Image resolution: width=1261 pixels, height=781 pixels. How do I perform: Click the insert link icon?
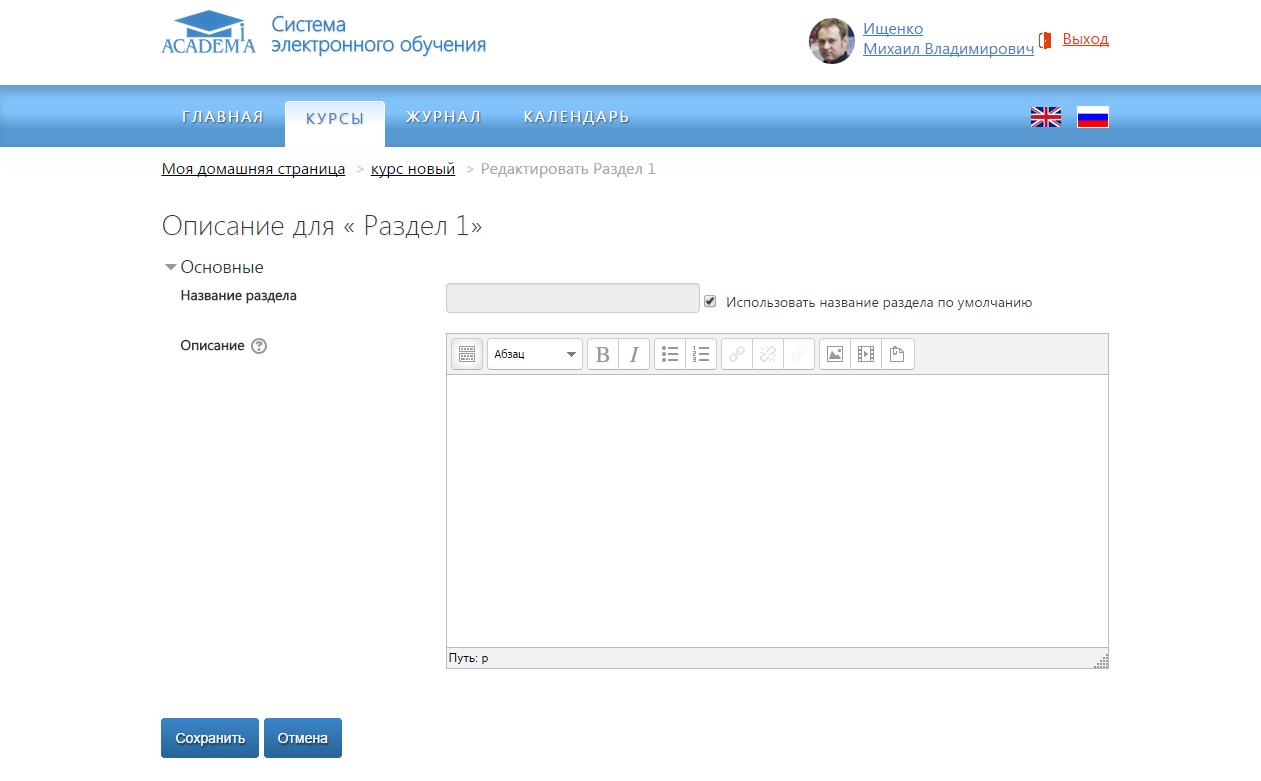tap(737, 354)
